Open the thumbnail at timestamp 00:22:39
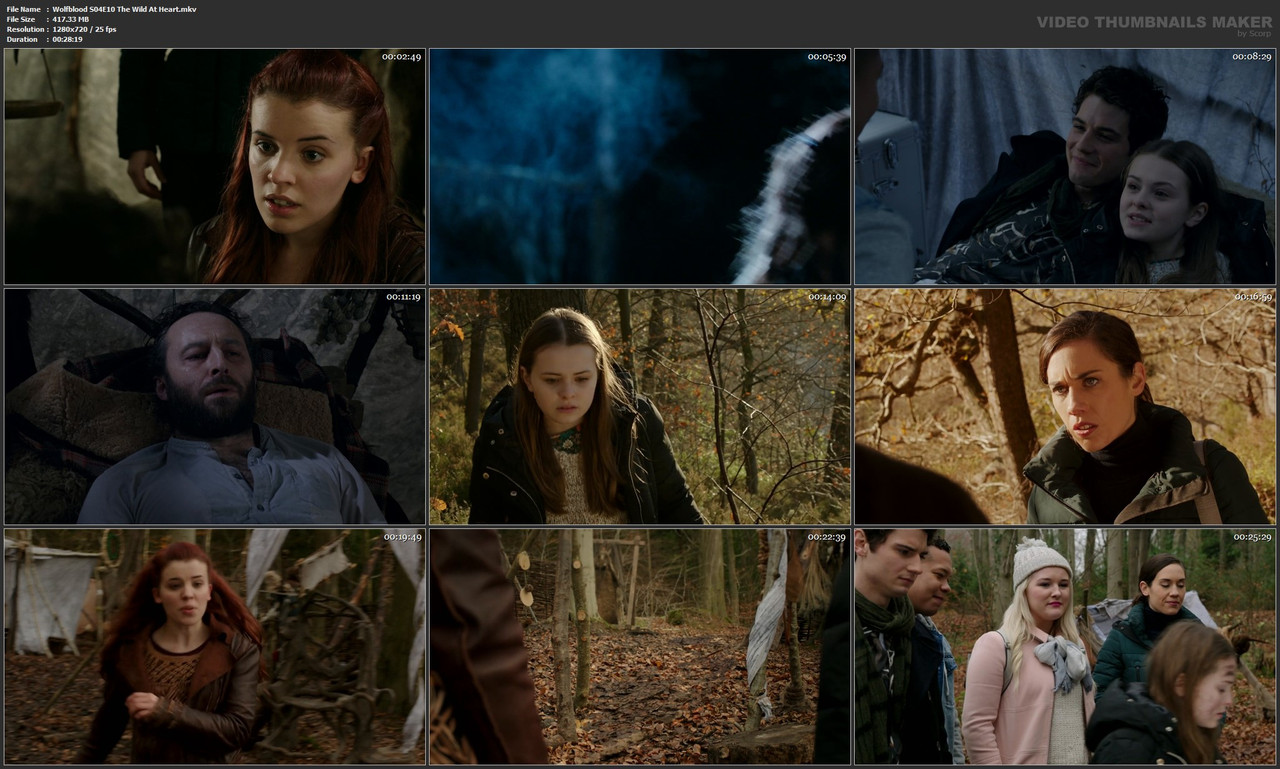This screenshot has width=1280, height=769. pos(640,646)
